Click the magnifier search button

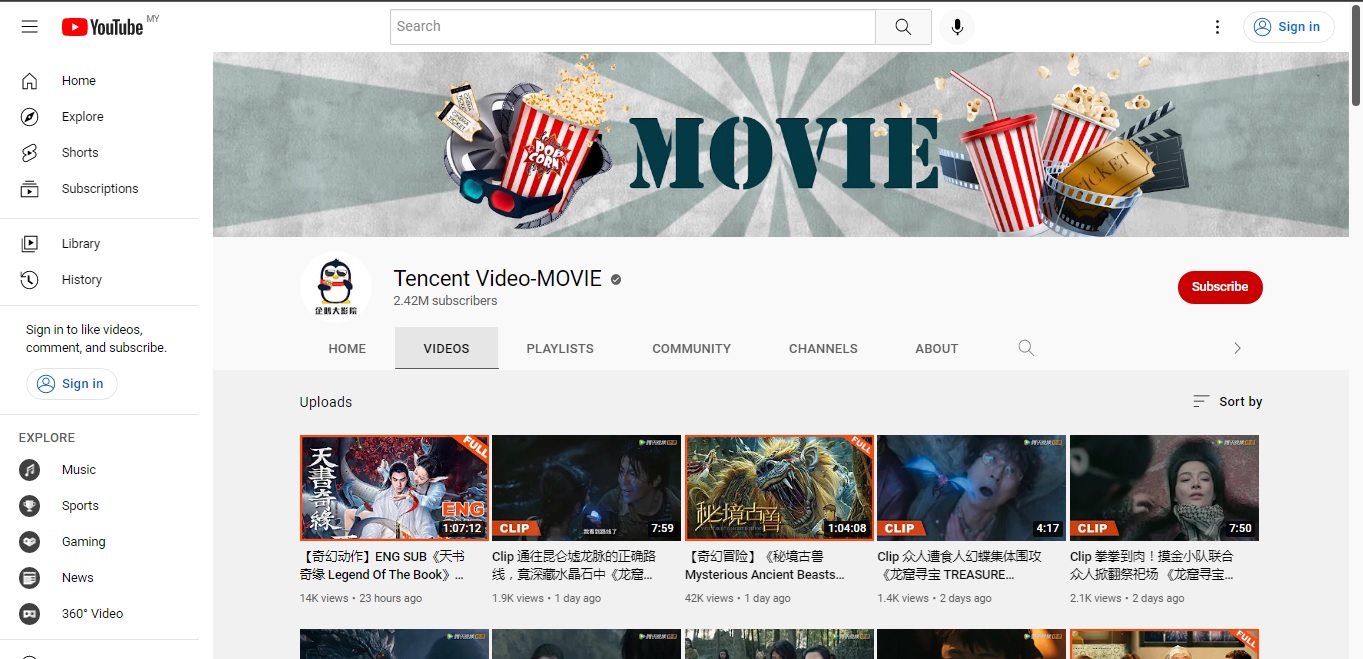(x=903, y=27)
